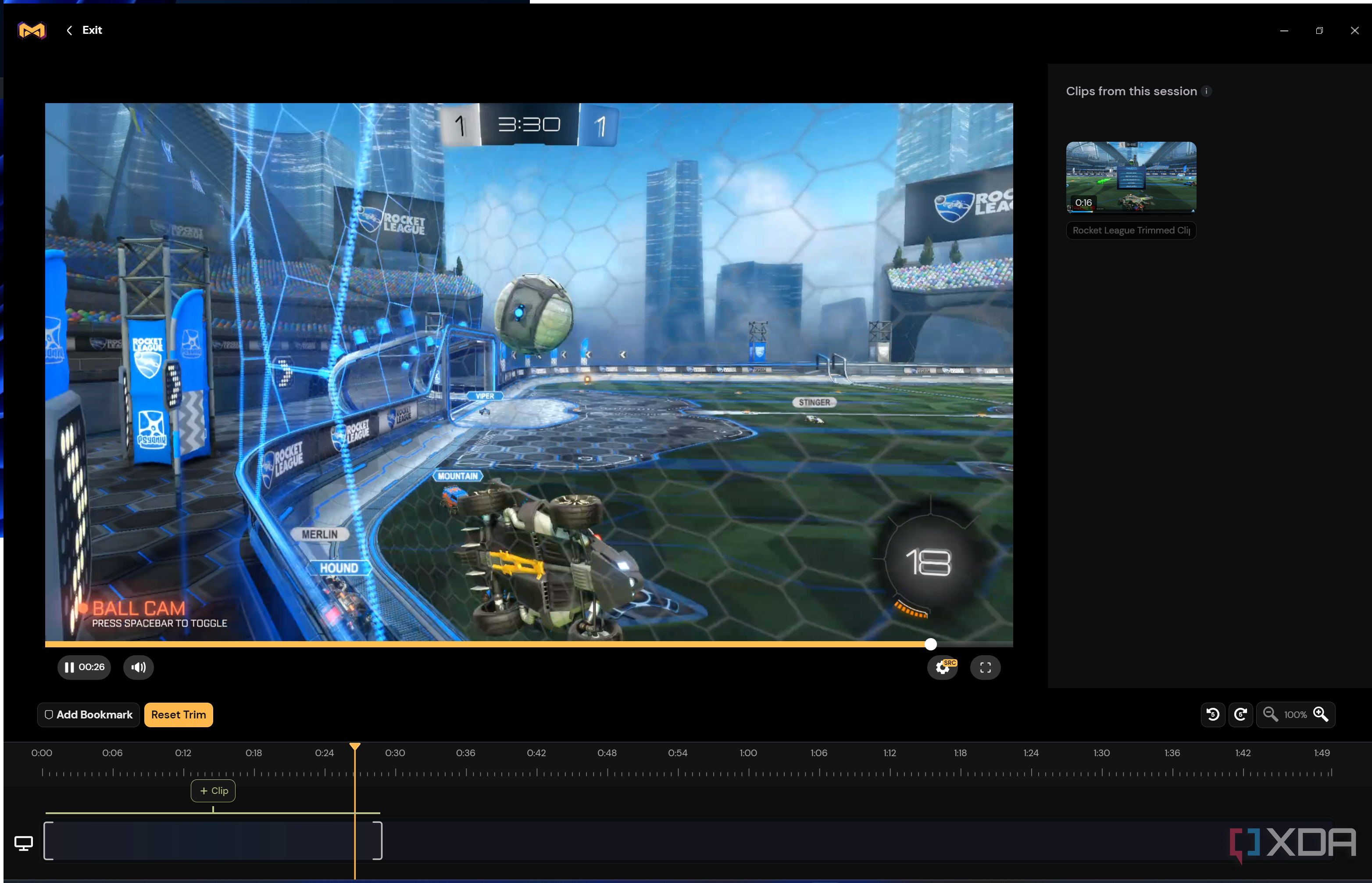Create a new clip with + Clip

coord(213,791)
